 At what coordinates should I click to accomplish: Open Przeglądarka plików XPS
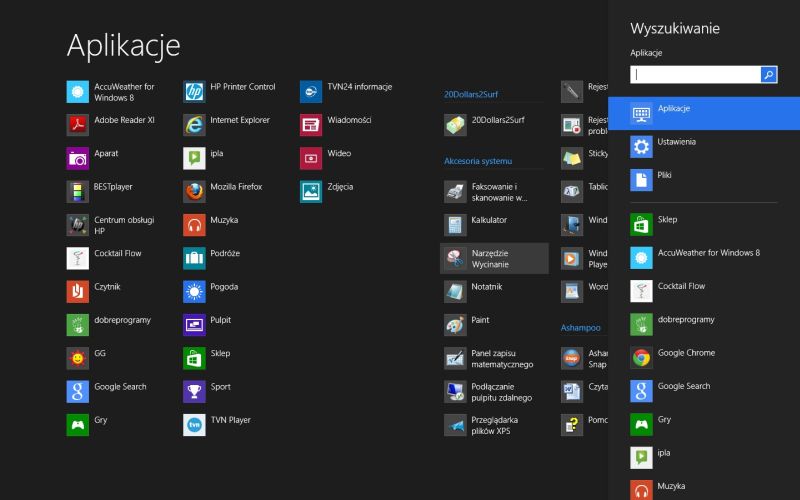point(481,425)
